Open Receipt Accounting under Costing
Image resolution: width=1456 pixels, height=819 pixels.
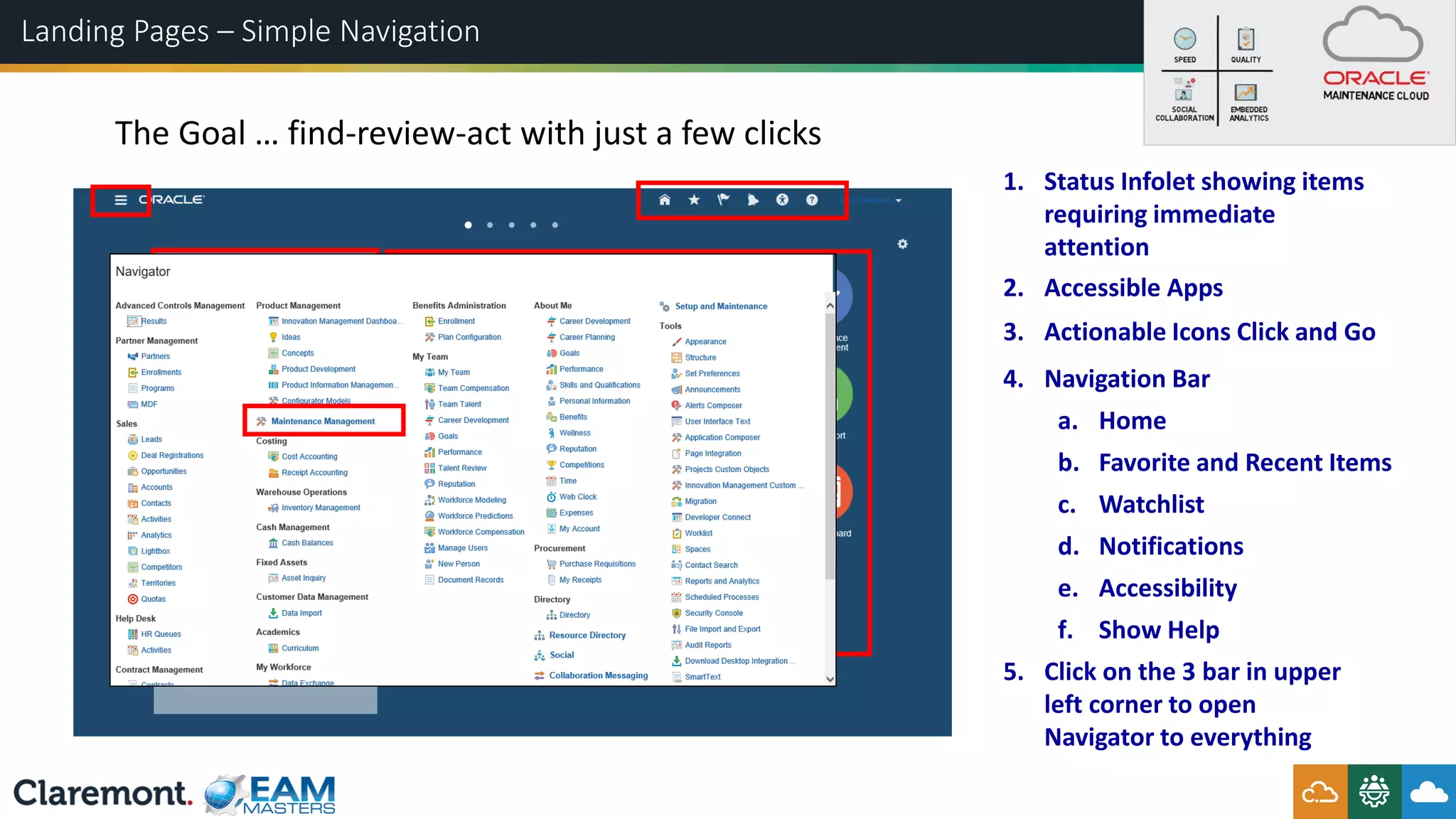point(314,473)
